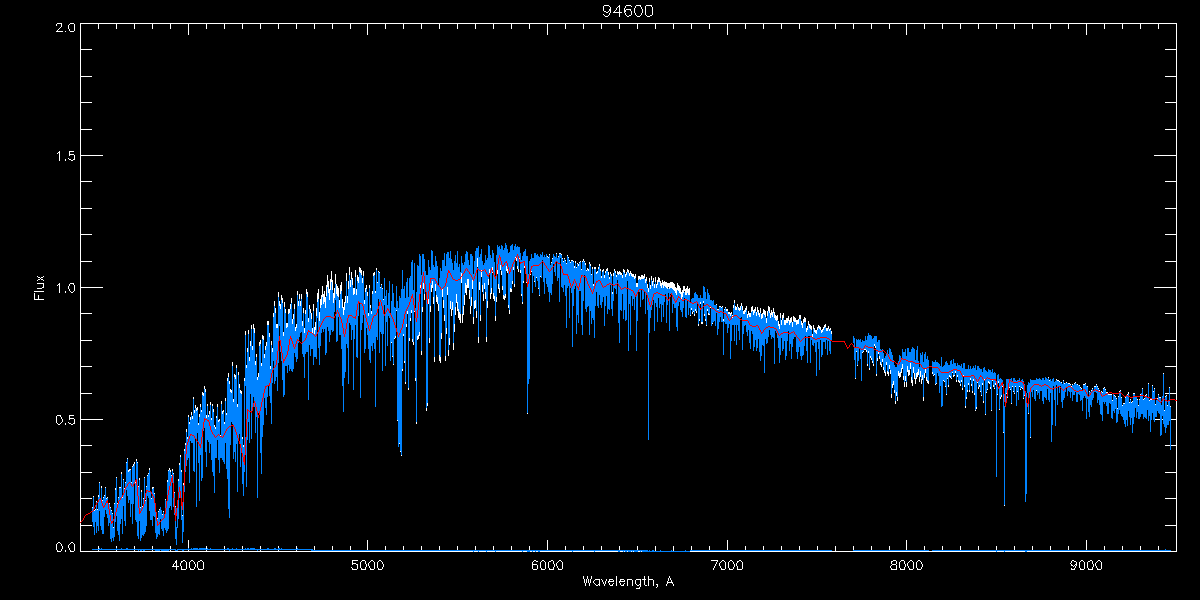Image resolution: width=1200 pixels, height=600 pixels.
Task: Click the 1.0 flux tick label
Action: coord(65,288)
